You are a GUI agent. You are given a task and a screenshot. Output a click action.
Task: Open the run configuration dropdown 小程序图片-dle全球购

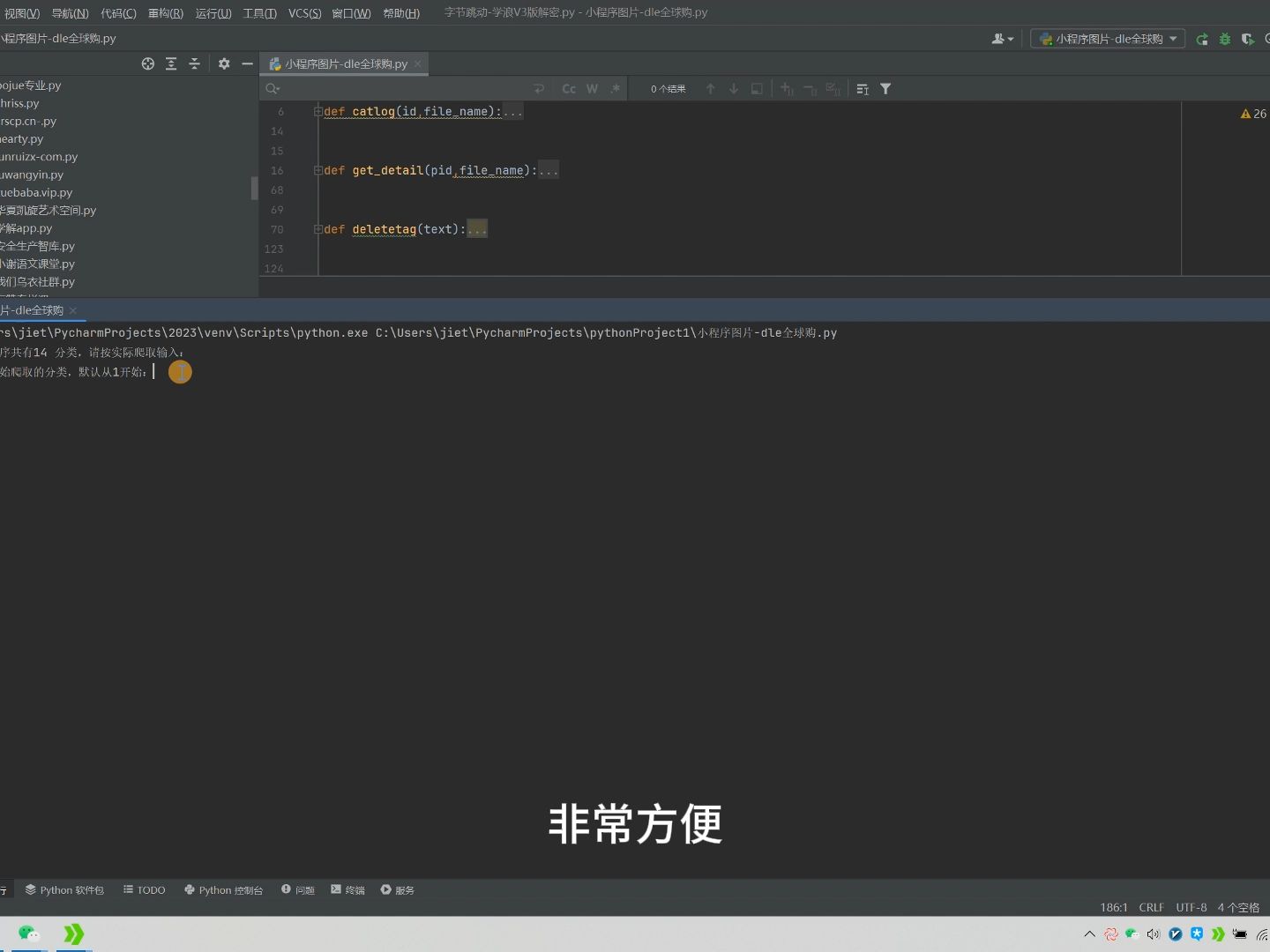coord(1108,39)
